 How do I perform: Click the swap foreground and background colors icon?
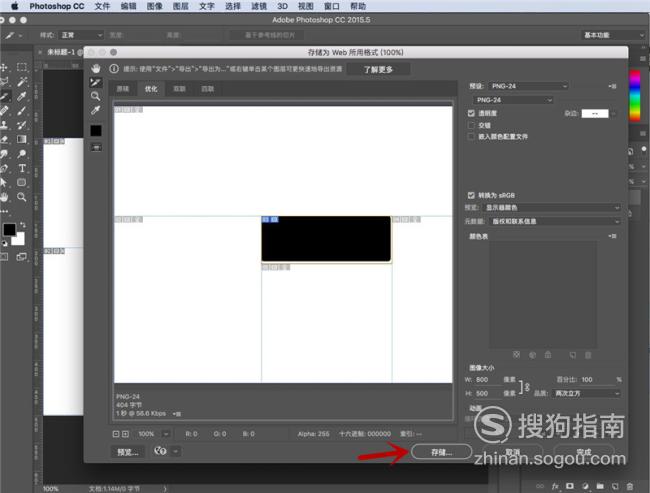coord(23,224)
